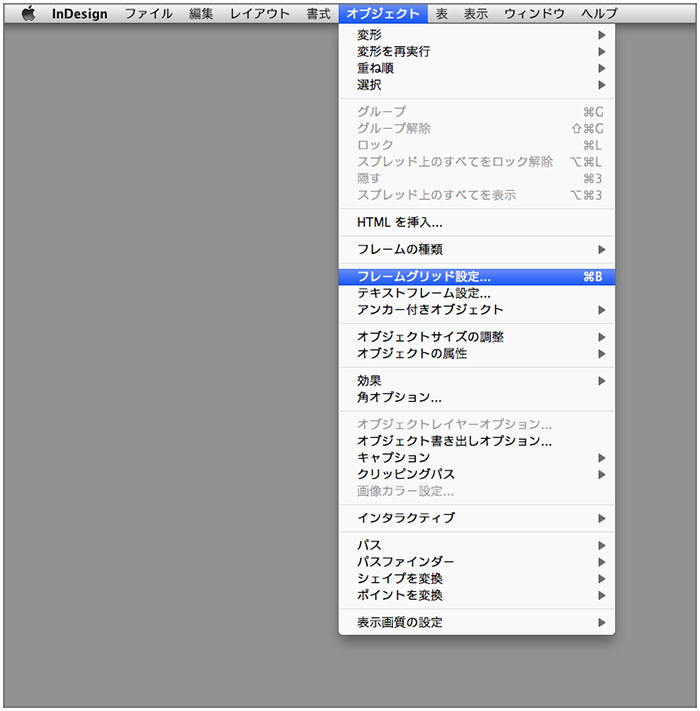Open the ヘルプ menu
700x711 pixels.
(x=599, y=14)
